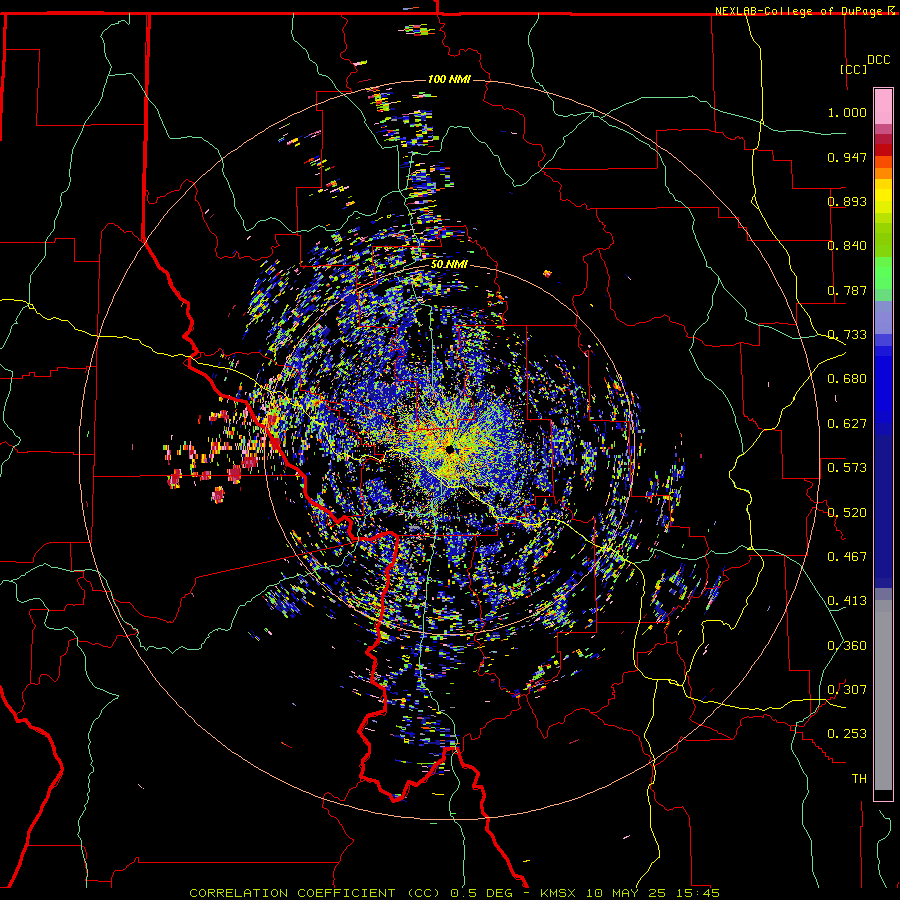Click the 10 MAY 25 date text

click(x=626, y=893)
